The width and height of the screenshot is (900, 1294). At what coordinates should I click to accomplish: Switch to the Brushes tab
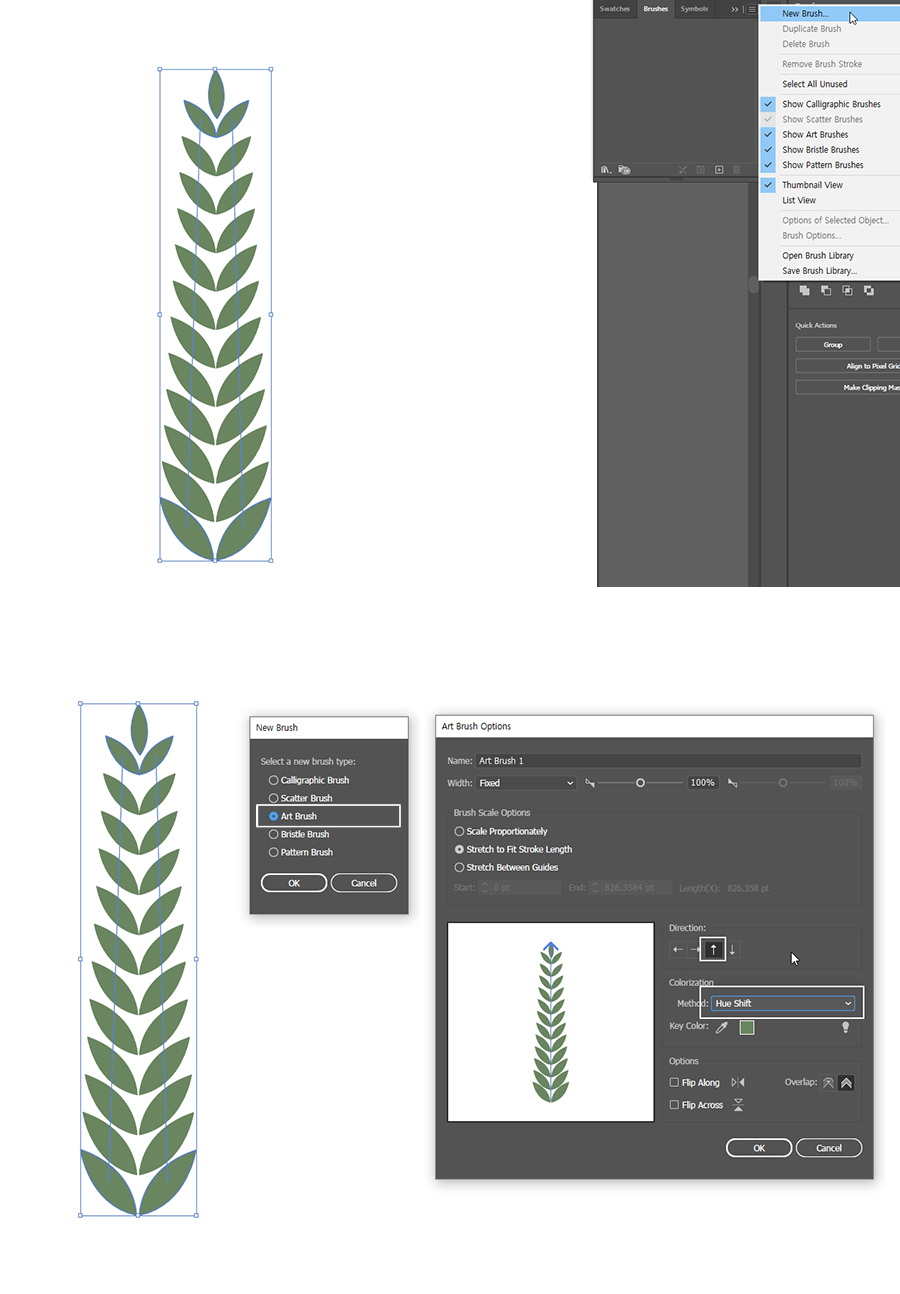coord(656,9)
